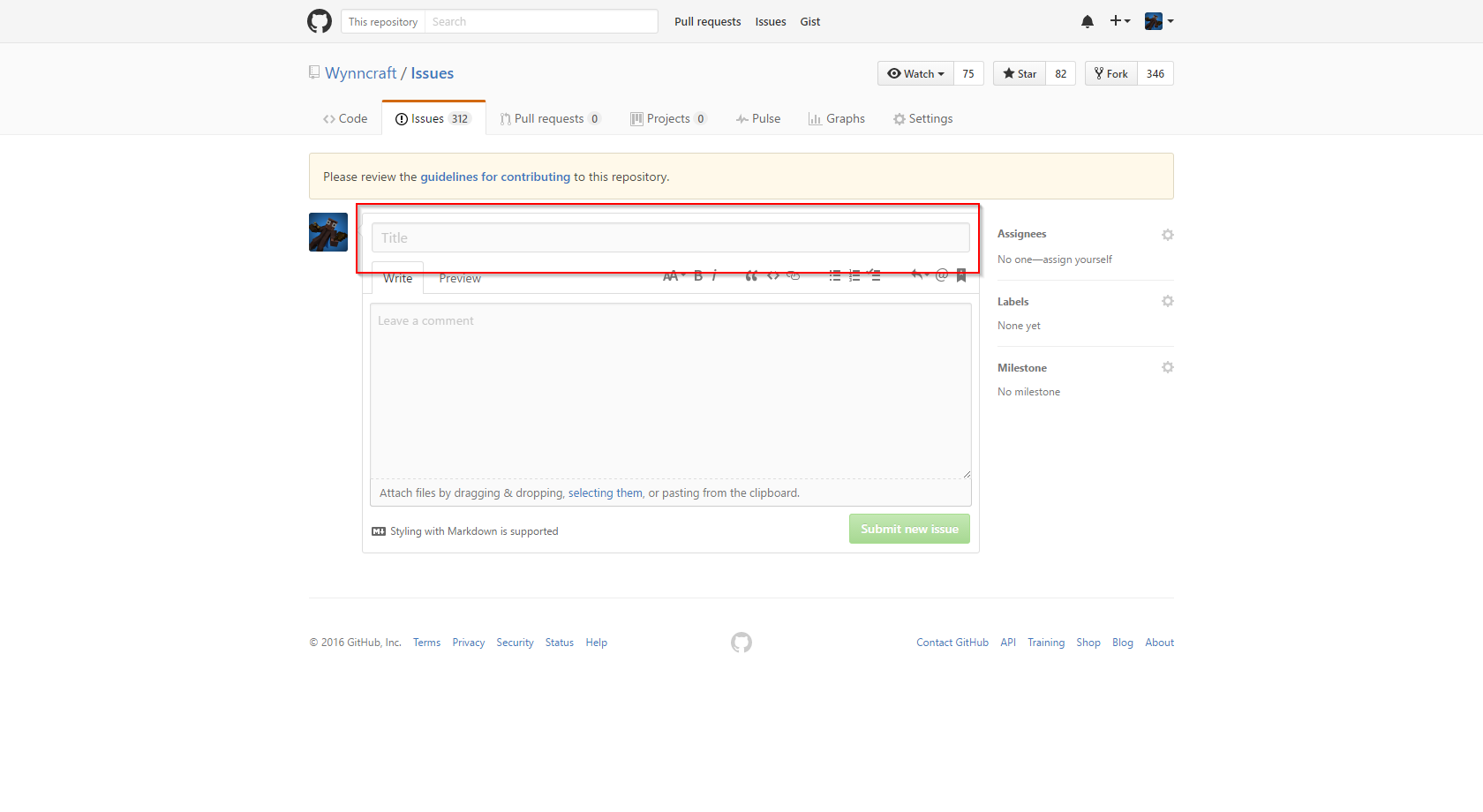1483x812 pixels.
Task: Open the Graphs tab
Action: pos(837,118)
